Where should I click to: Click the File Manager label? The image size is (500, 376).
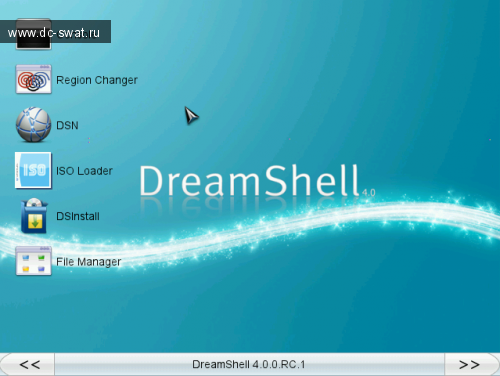[x=88, y=262]
